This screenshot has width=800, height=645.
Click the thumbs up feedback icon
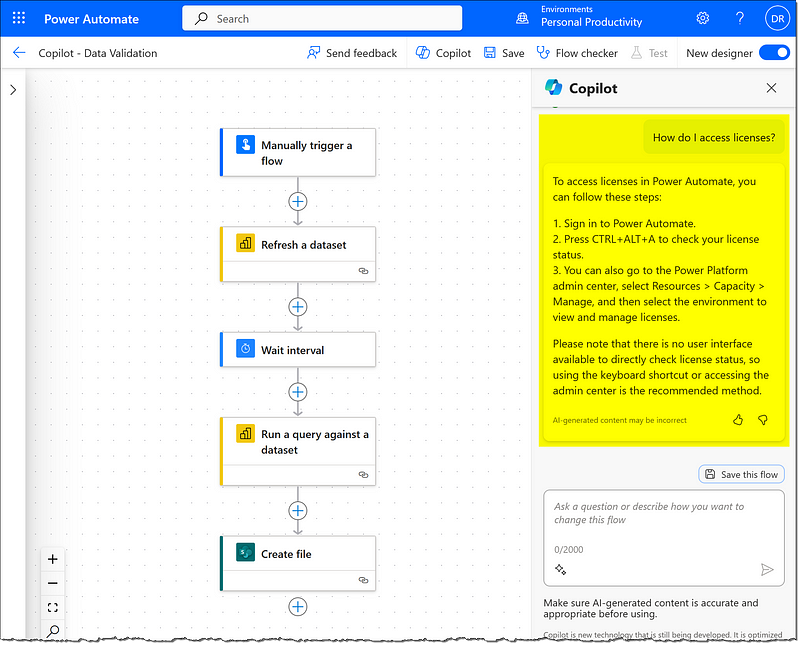click(738, 420)
